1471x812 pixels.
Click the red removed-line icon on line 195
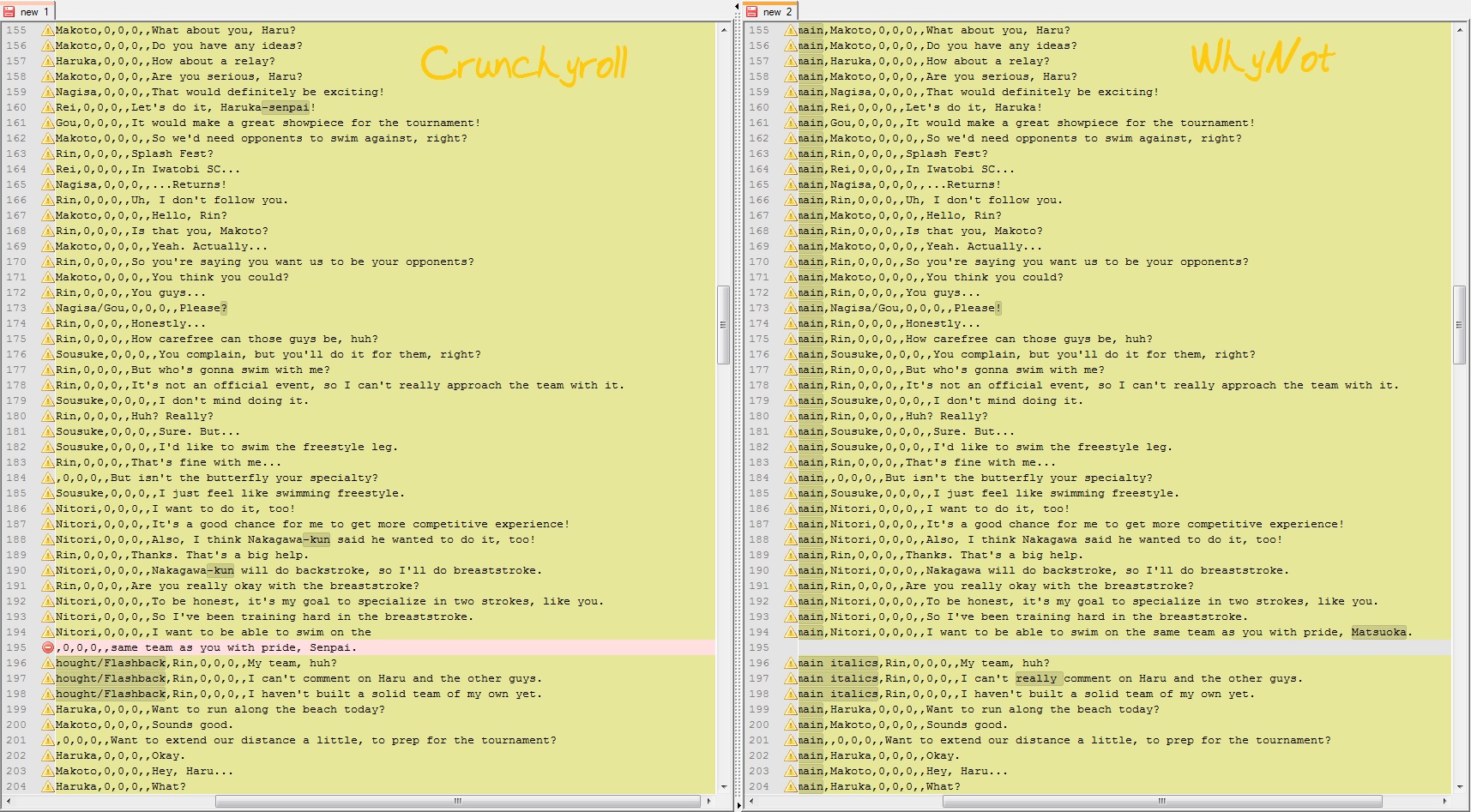tap(48, 647)
